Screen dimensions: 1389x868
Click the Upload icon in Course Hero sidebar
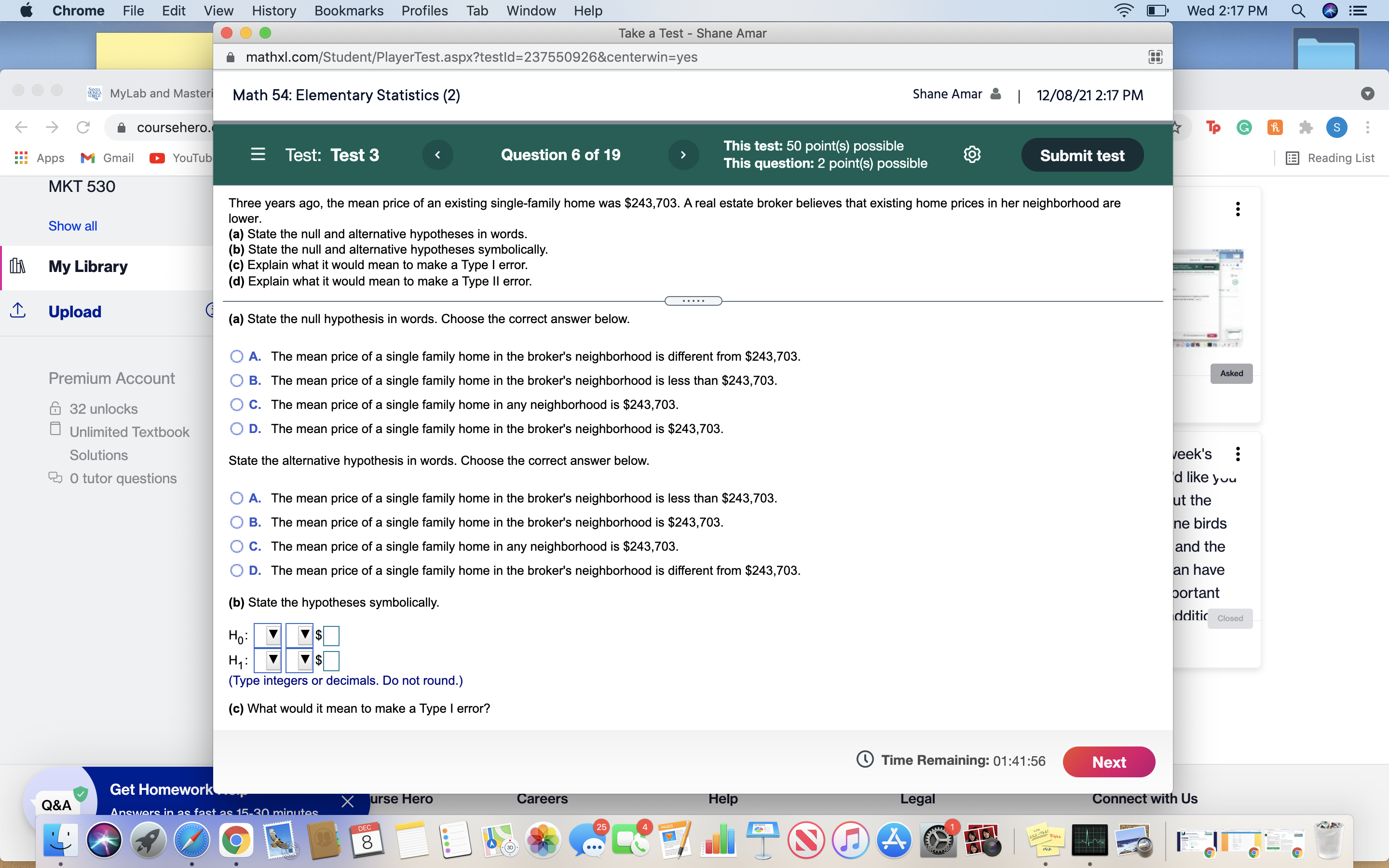click(x=18, y=311)
